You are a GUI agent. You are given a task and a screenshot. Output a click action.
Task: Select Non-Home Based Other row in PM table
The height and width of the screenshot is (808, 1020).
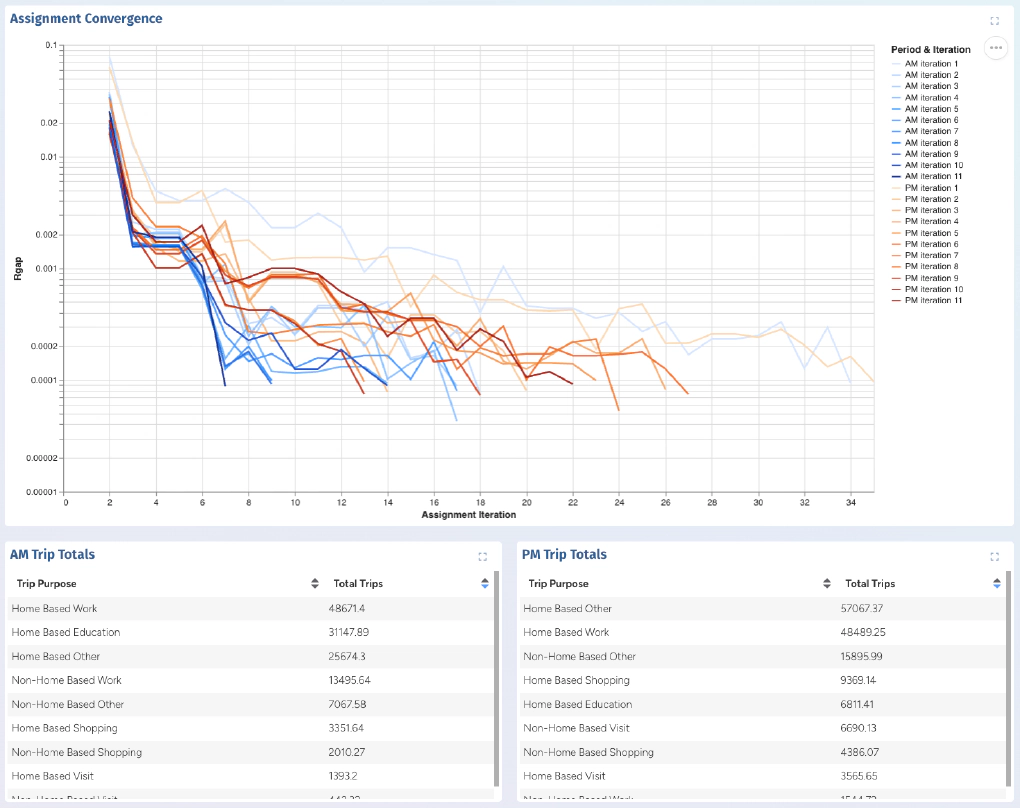pyautogui.click(x=580, y=656)
